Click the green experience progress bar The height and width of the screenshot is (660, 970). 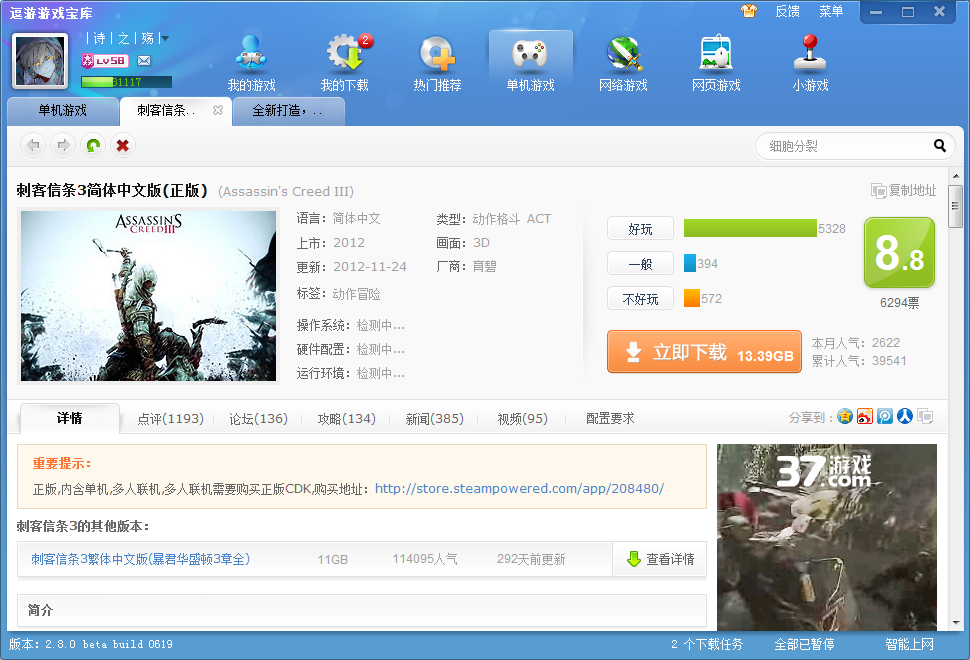(126, 82)
